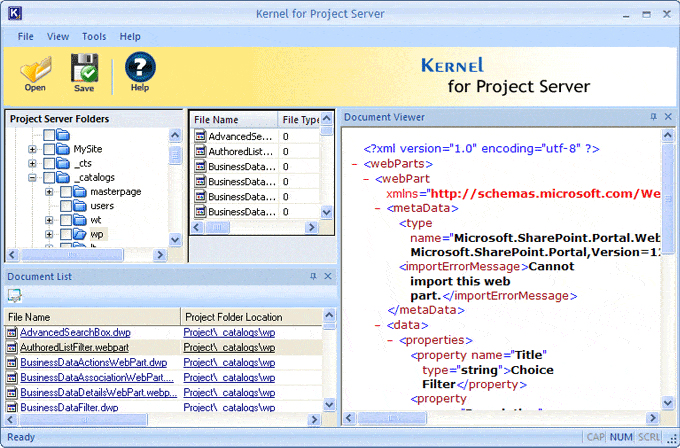
Task: Open AuthoredListFilter.webpart link
Action: click(x=75, y=347)
